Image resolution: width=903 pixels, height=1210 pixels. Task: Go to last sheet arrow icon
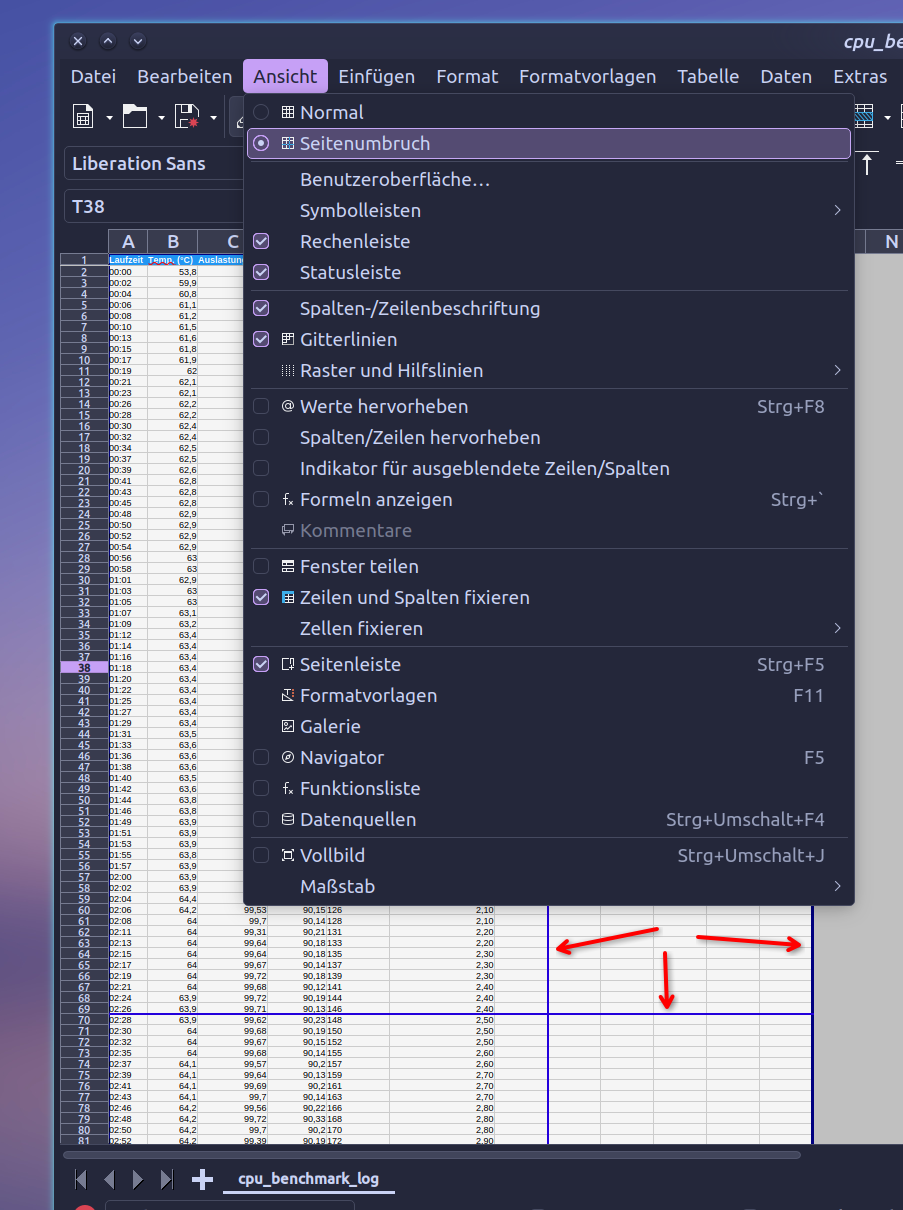[166, 1180]
